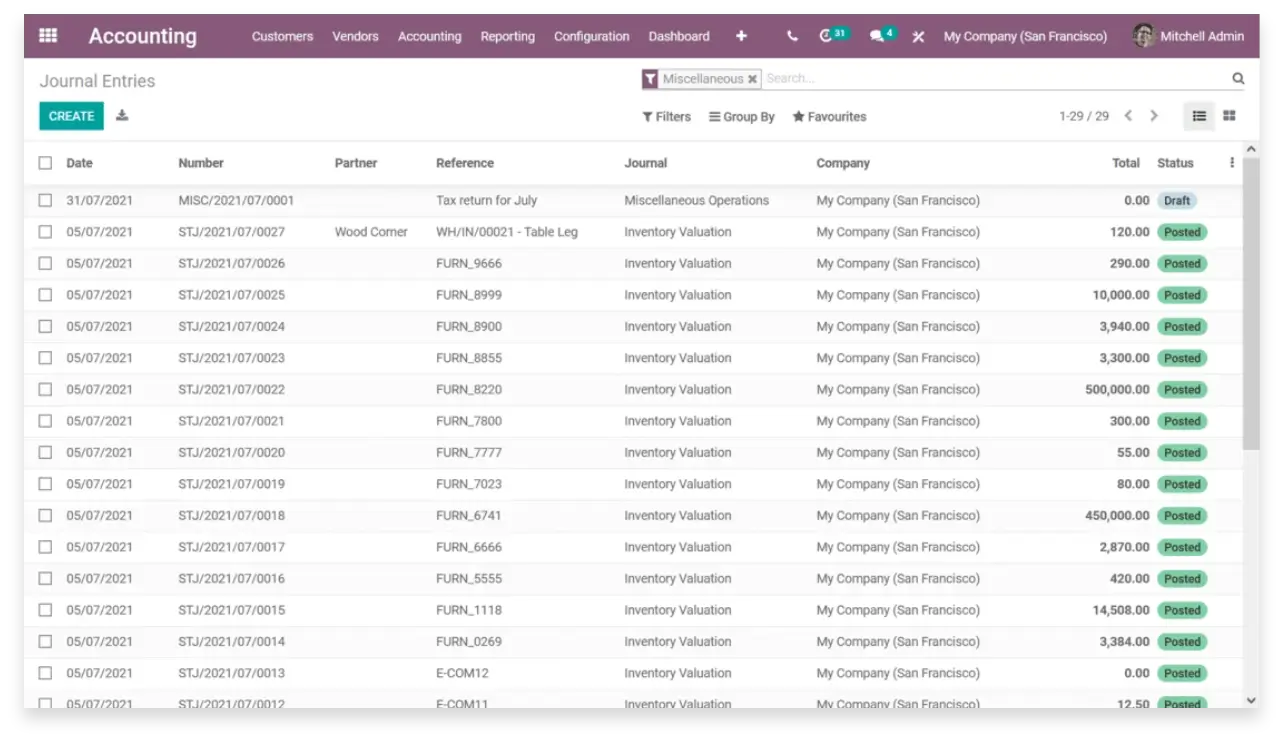Click the vertical scrollbar thumb in list

pos(1251,300)
